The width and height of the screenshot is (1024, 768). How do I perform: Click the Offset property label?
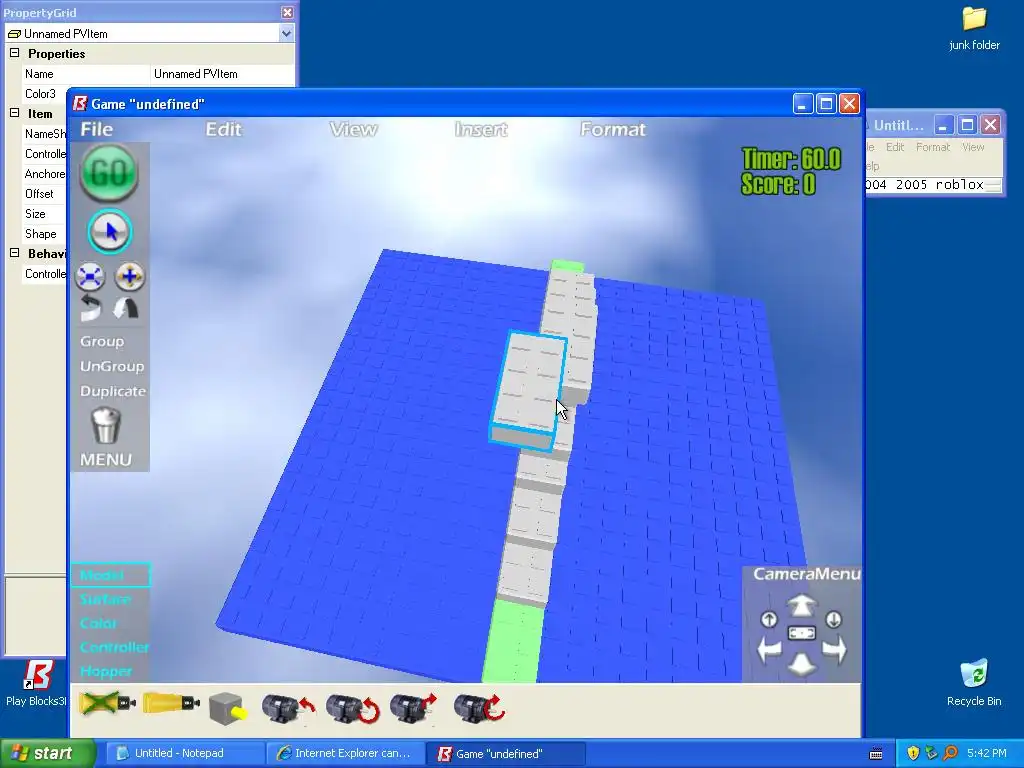tap(39, 193)
